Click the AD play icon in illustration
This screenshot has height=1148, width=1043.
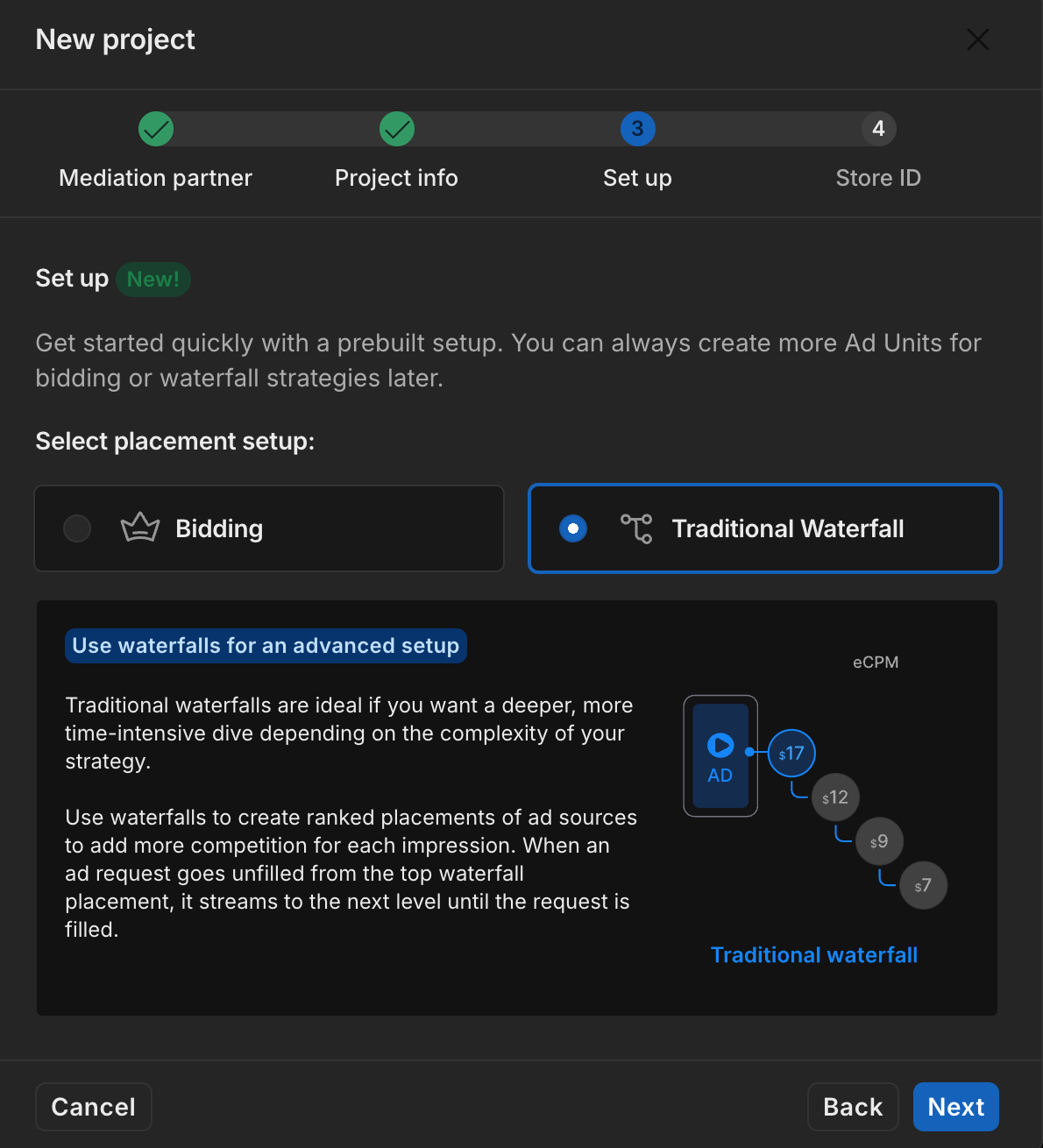pos(720,746)
